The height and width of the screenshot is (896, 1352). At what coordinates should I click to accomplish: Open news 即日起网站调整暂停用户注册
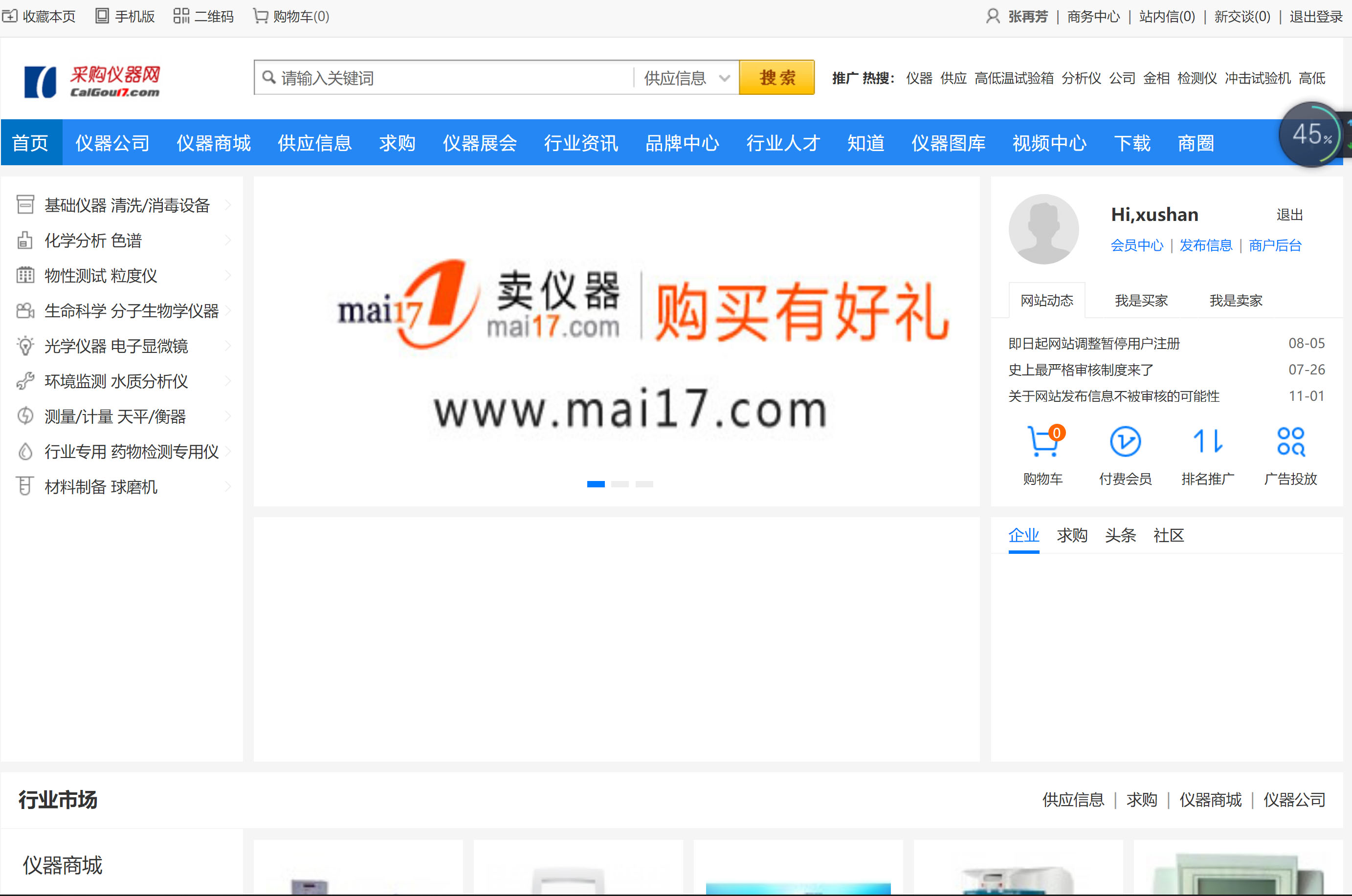pos(1094,344)
